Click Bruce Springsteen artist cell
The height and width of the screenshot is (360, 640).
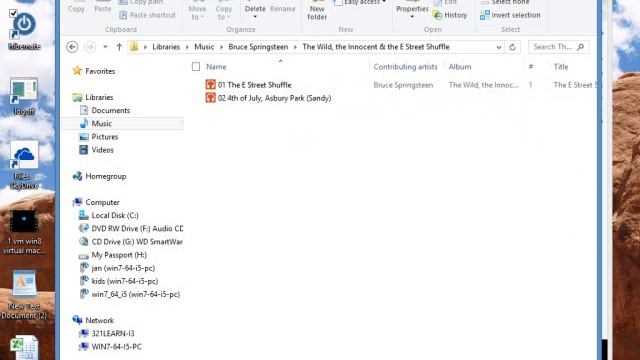click(x=403, y=85)
